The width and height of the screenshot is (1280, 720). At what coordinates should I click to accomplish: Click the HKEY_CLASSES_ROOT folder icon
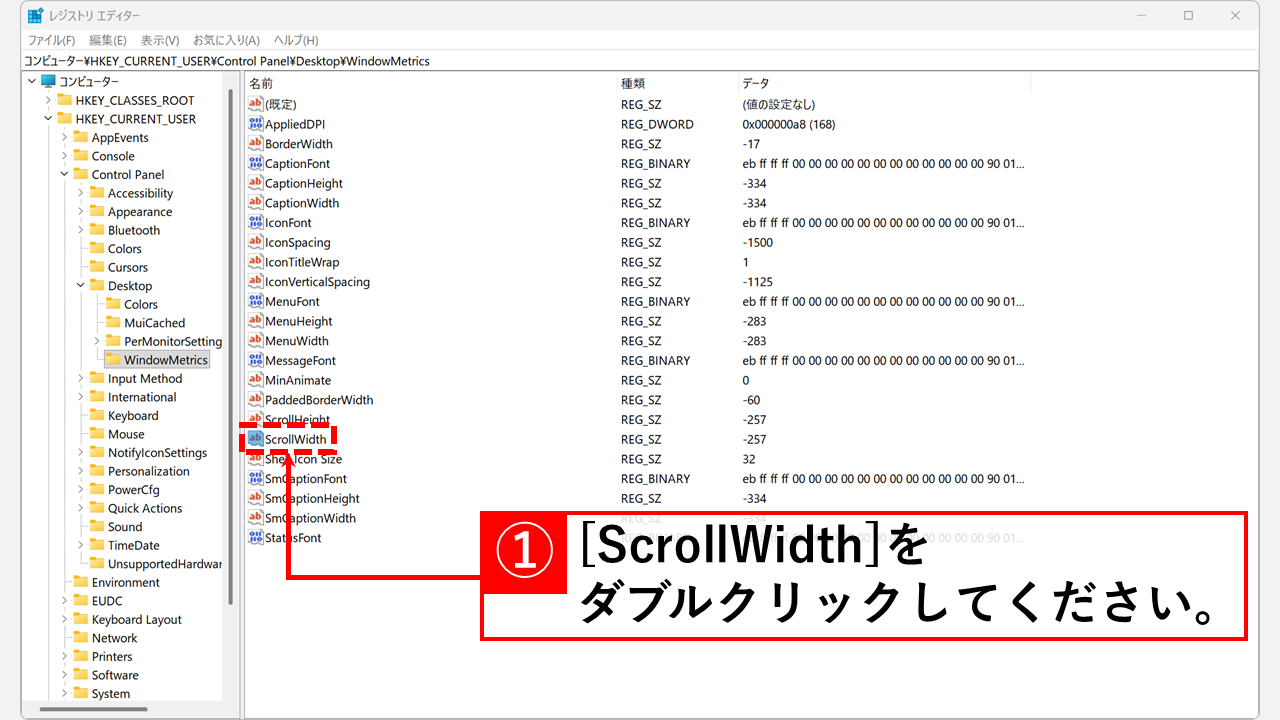pos(64,100)
